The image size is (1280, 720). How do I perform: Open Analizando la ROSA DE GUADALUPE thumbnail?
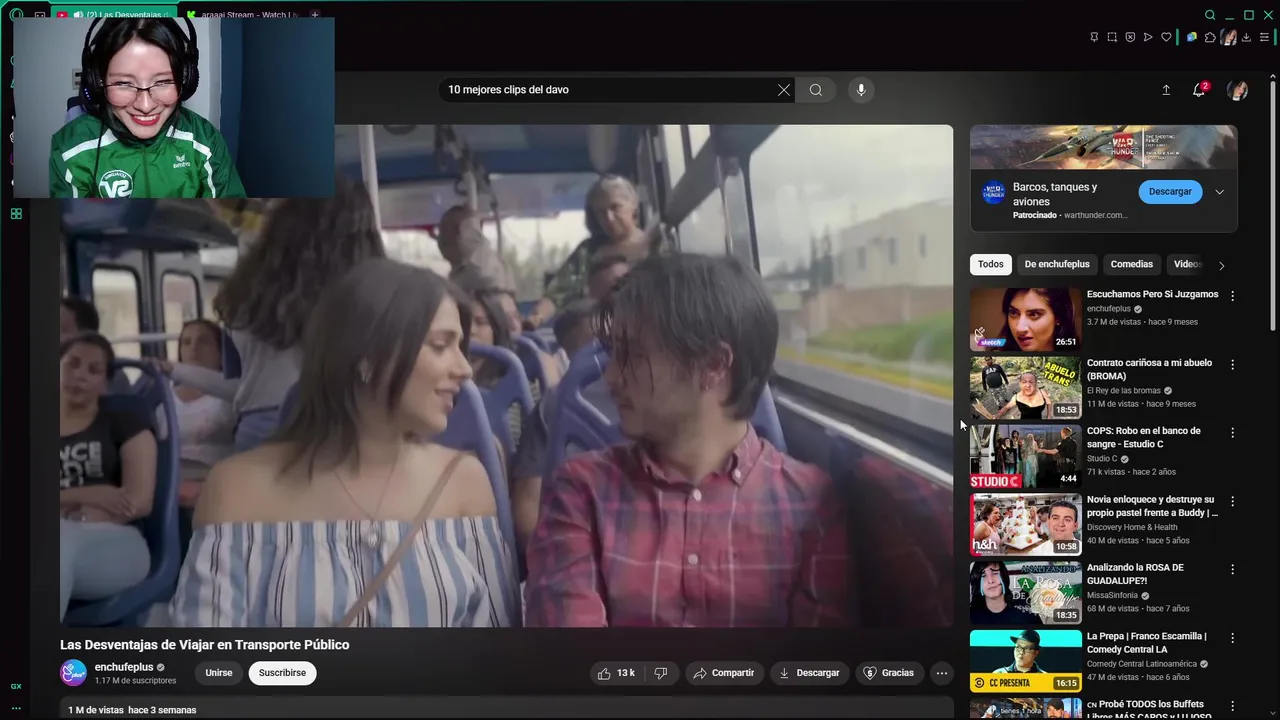coord(1026,592)
